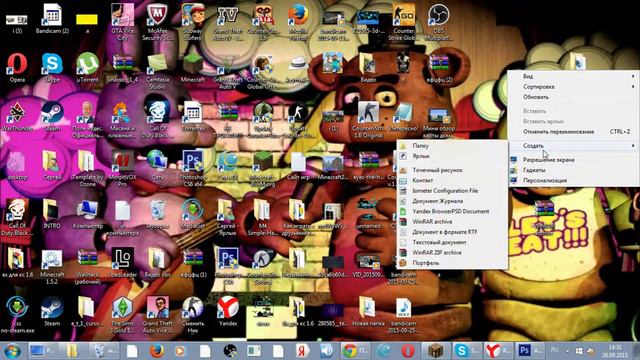Select the LoadLoader desktop icon
This screenshot has width=640, height=360.
click(122, 262)
